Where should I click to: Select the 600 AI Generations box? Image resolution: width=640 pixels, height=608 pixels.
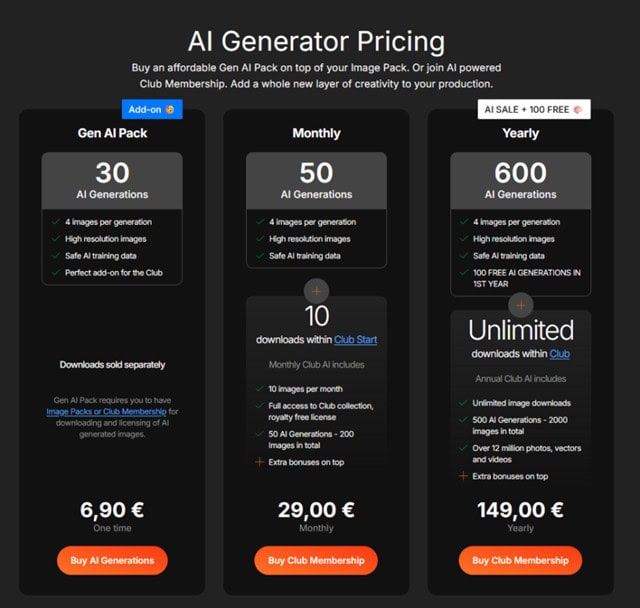521,181
